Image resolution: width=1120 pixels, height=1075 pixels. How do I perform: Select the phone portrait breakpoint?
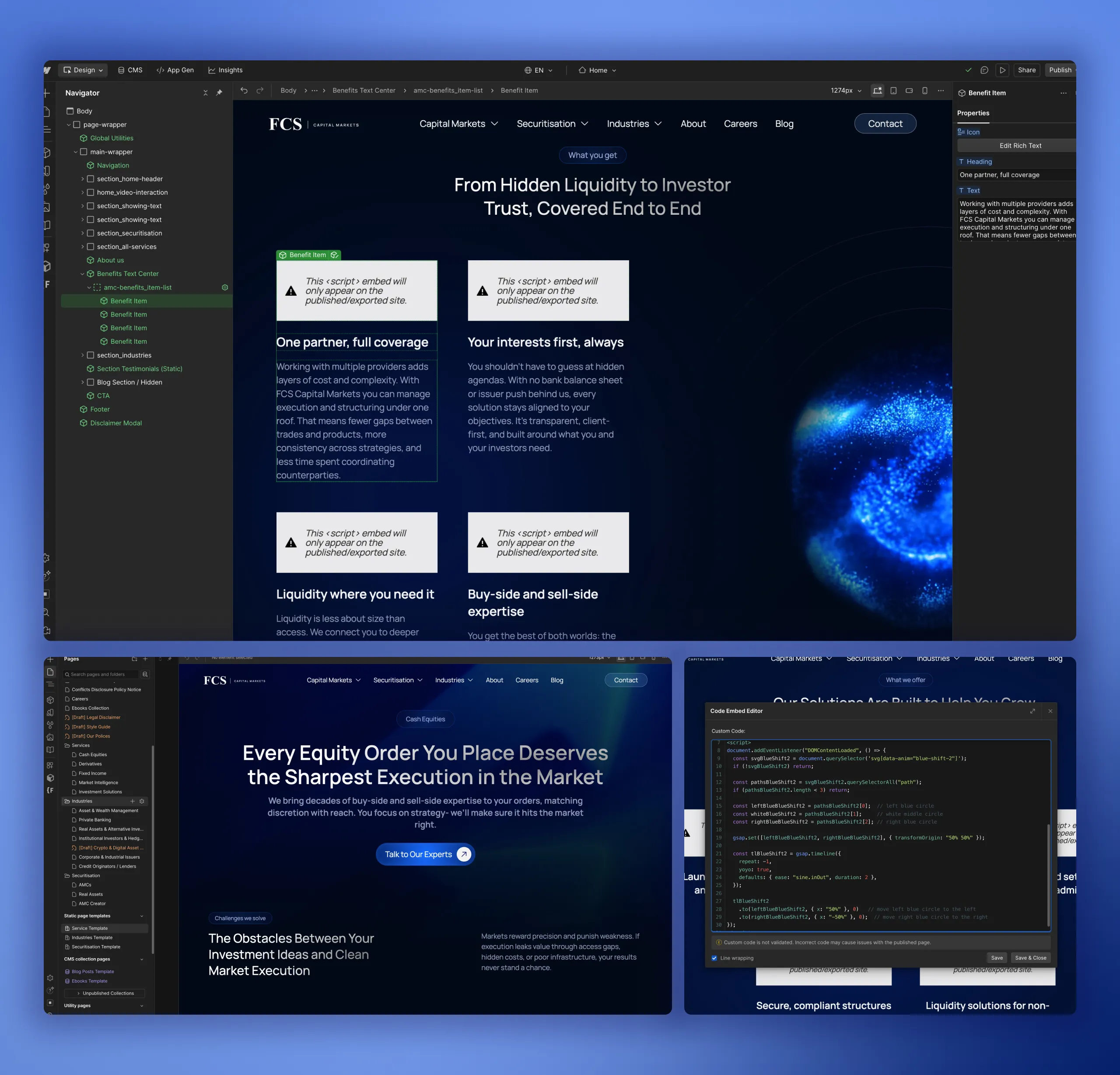[924, 90]
